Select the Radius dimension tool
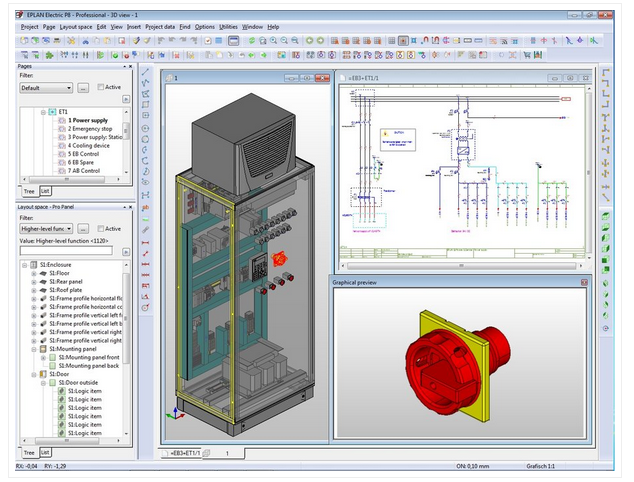 [x=145, y=307]
